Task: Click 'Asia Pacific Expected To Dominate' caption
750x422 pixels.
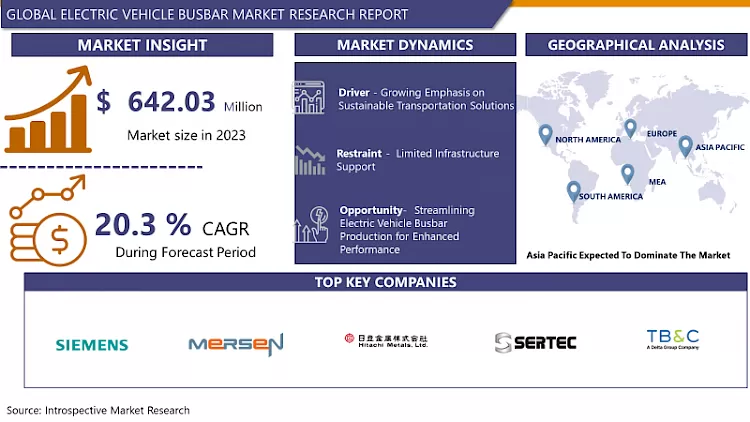Action: (628, 255)
